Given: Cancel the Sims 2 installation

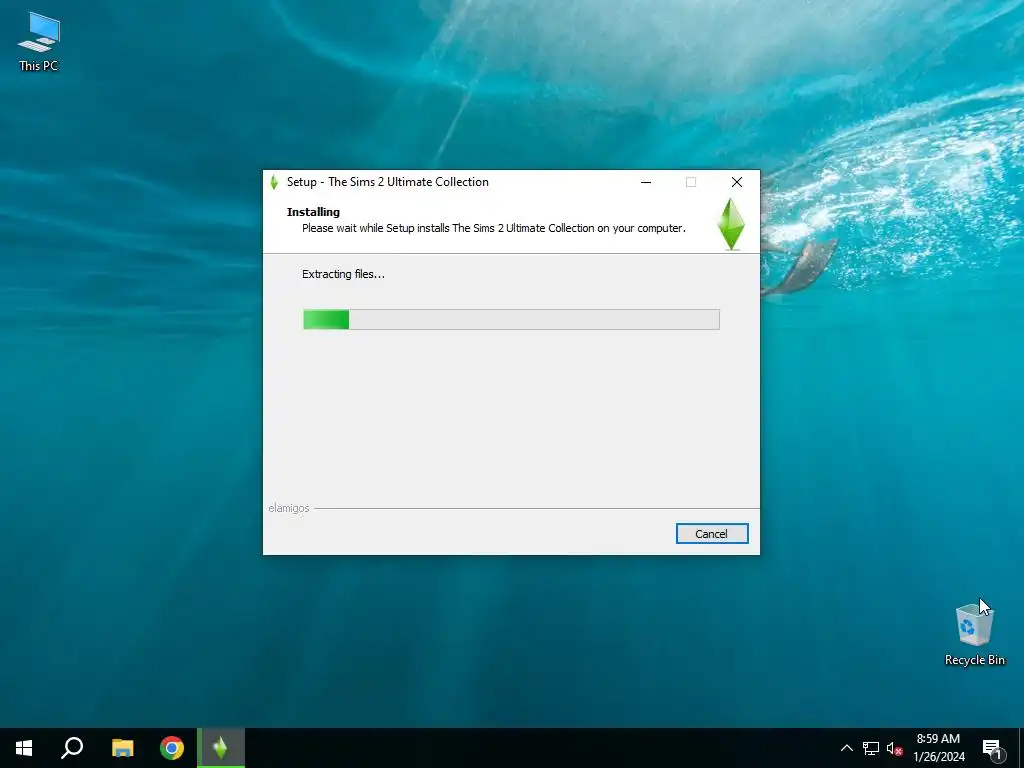Looking at the screenshot, I should pyautogui.click(x=711, y=534).
